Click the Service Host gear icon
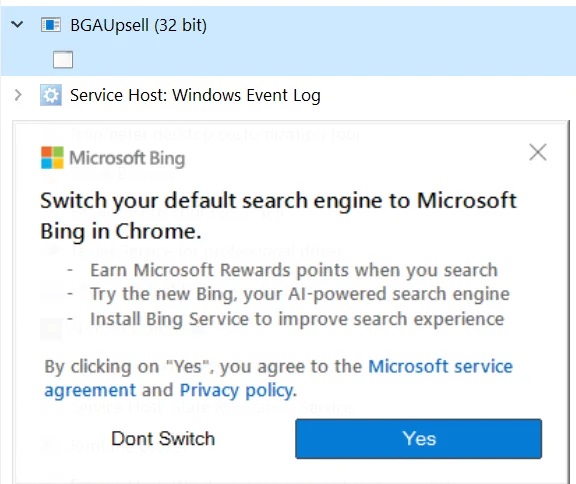576x484 pixels. 51,95
